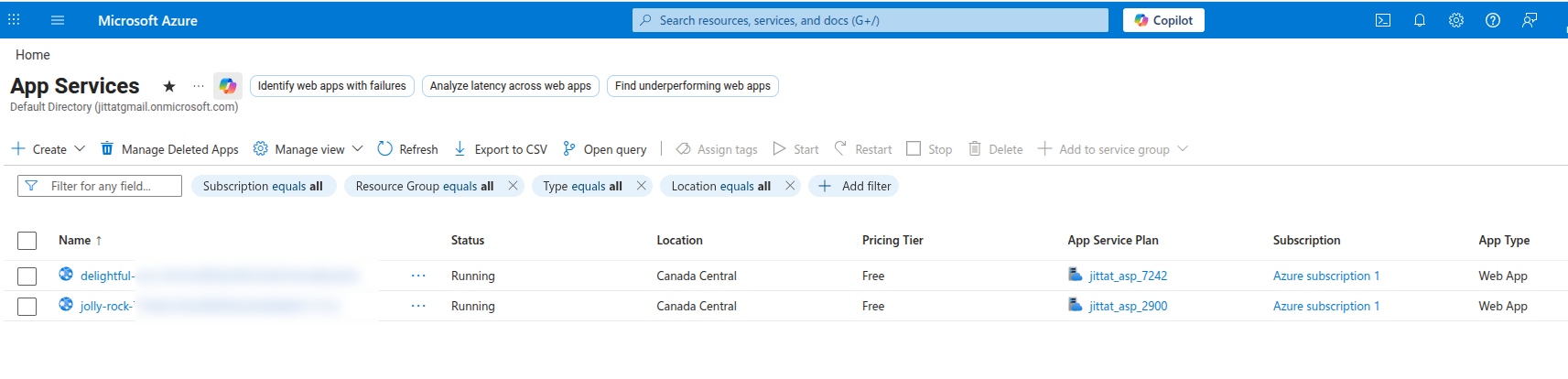Favorite App Services with the star icon
The height and width of the screenshot is (379, 1568).
pyautogui.click(x=169, y=86)
